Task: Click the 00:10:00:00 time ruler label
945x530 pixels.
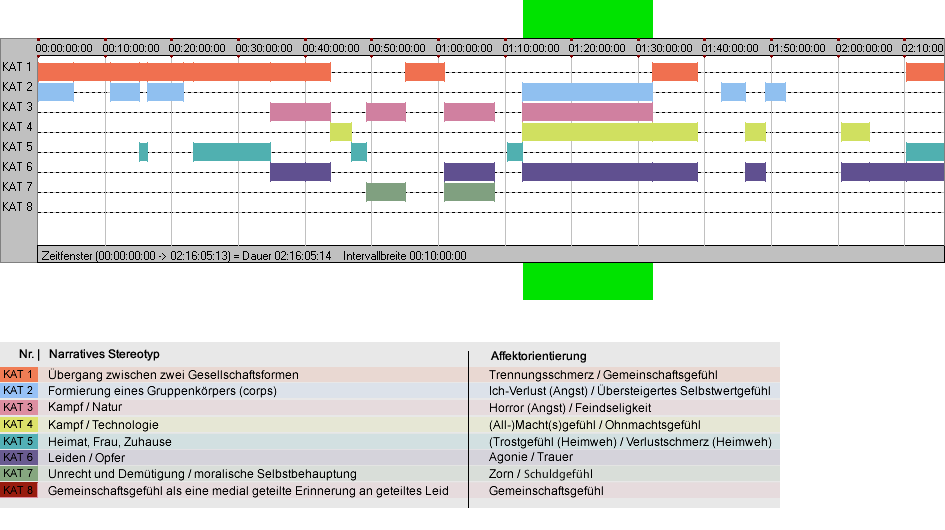Action: [131, 48]
